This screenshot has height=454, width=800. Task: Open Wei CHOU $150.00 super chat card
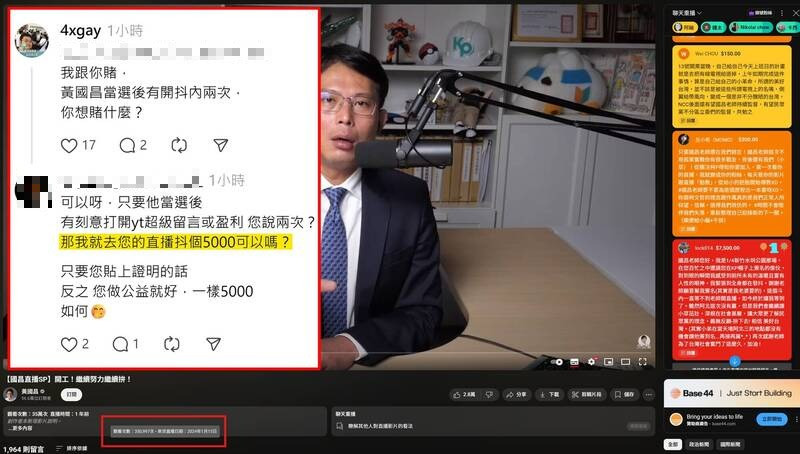point(731,86)
